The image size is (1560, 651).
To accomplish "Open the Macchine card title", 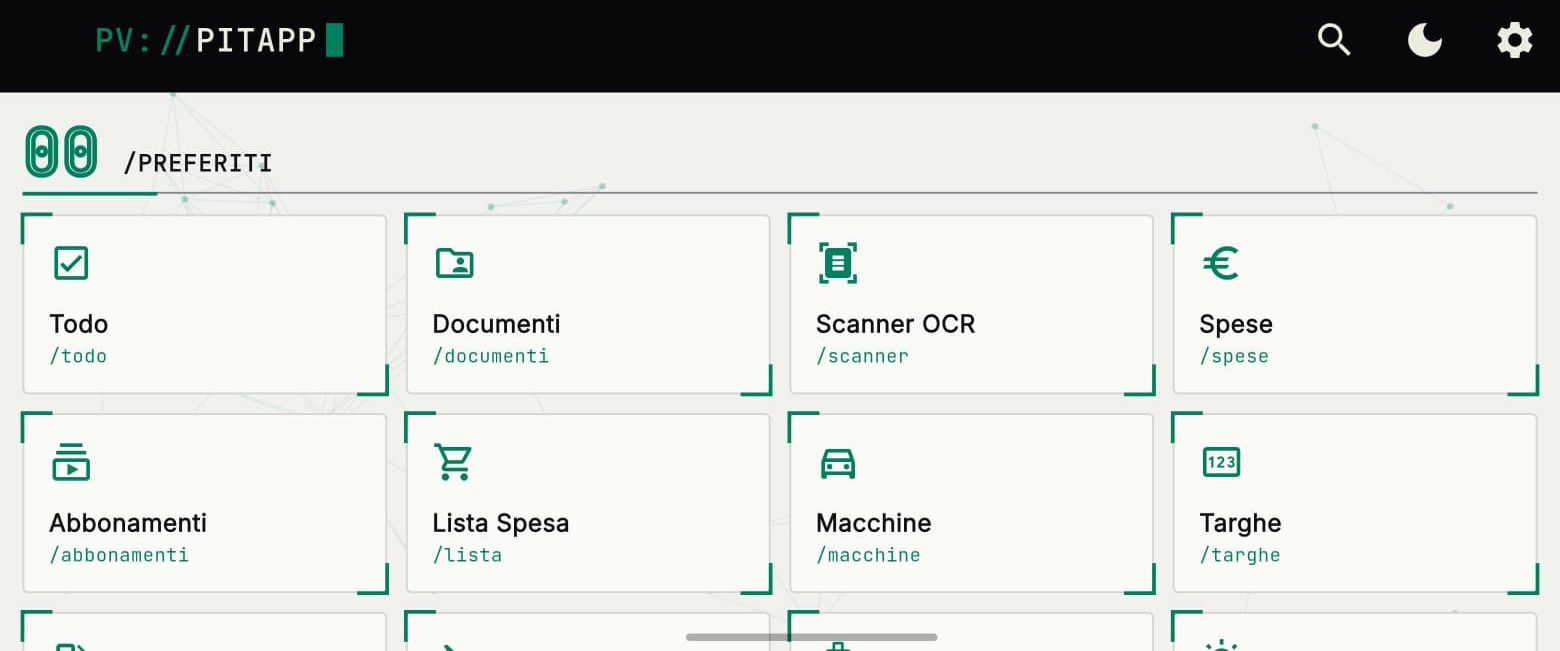I will click(x=874, y=523).
